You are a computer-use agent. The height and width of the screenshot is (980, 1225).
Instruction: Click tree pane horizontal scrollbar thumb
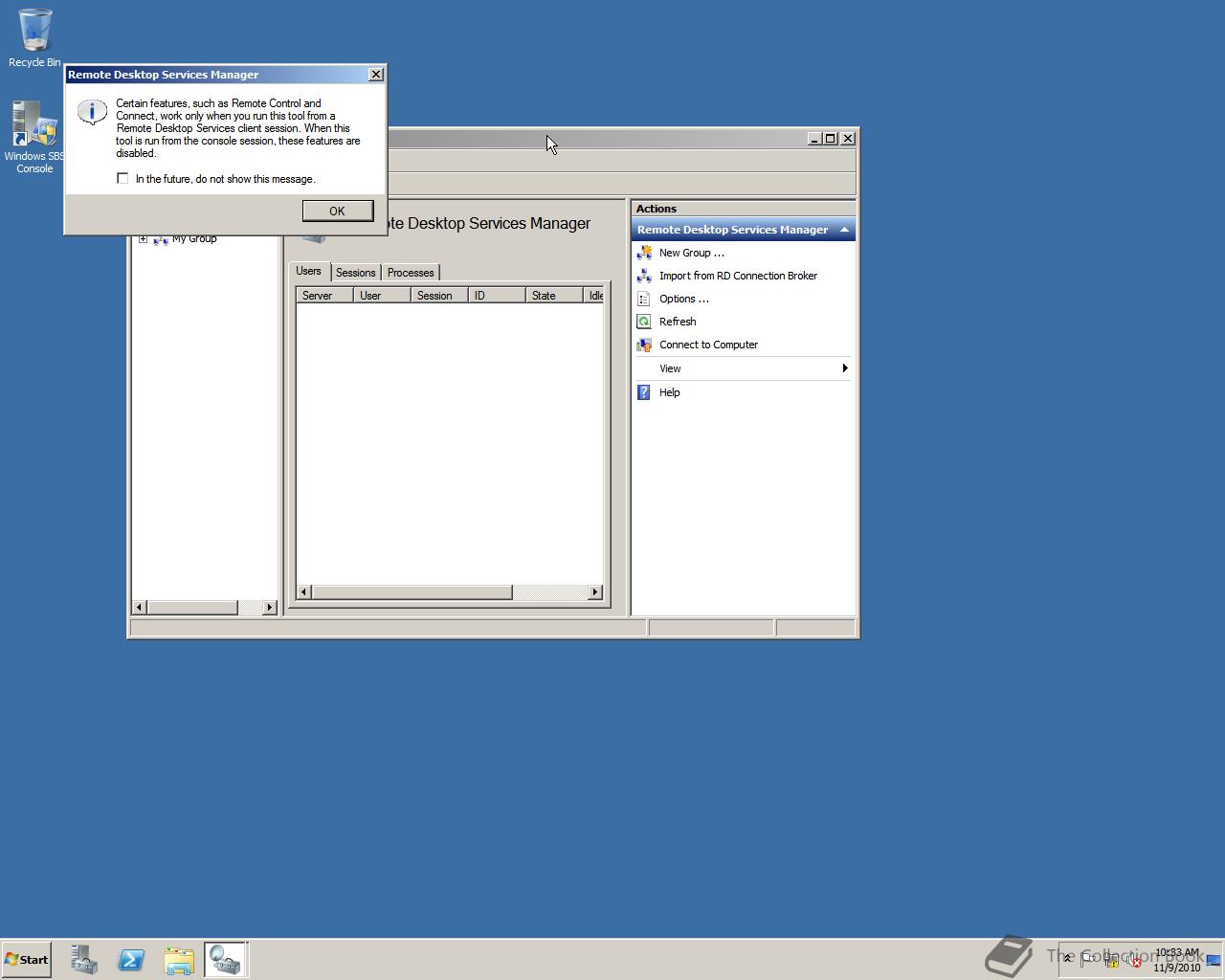[192, 608]
